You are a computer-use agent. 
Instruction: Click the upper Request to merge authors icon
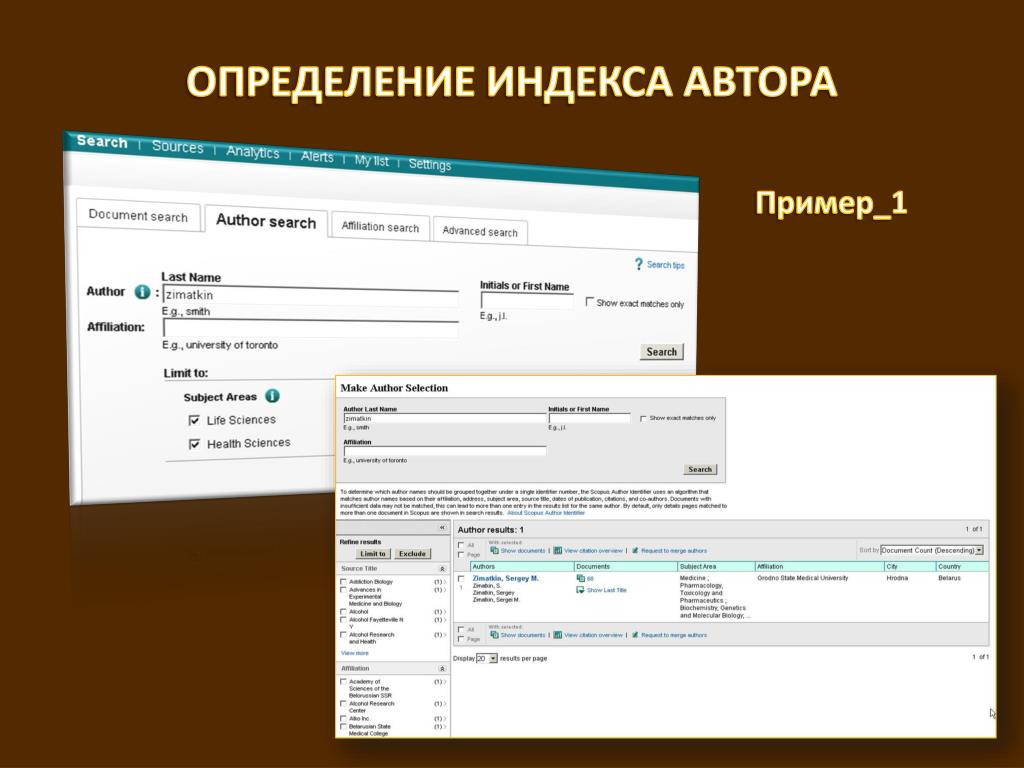click(x=635, y=551)
